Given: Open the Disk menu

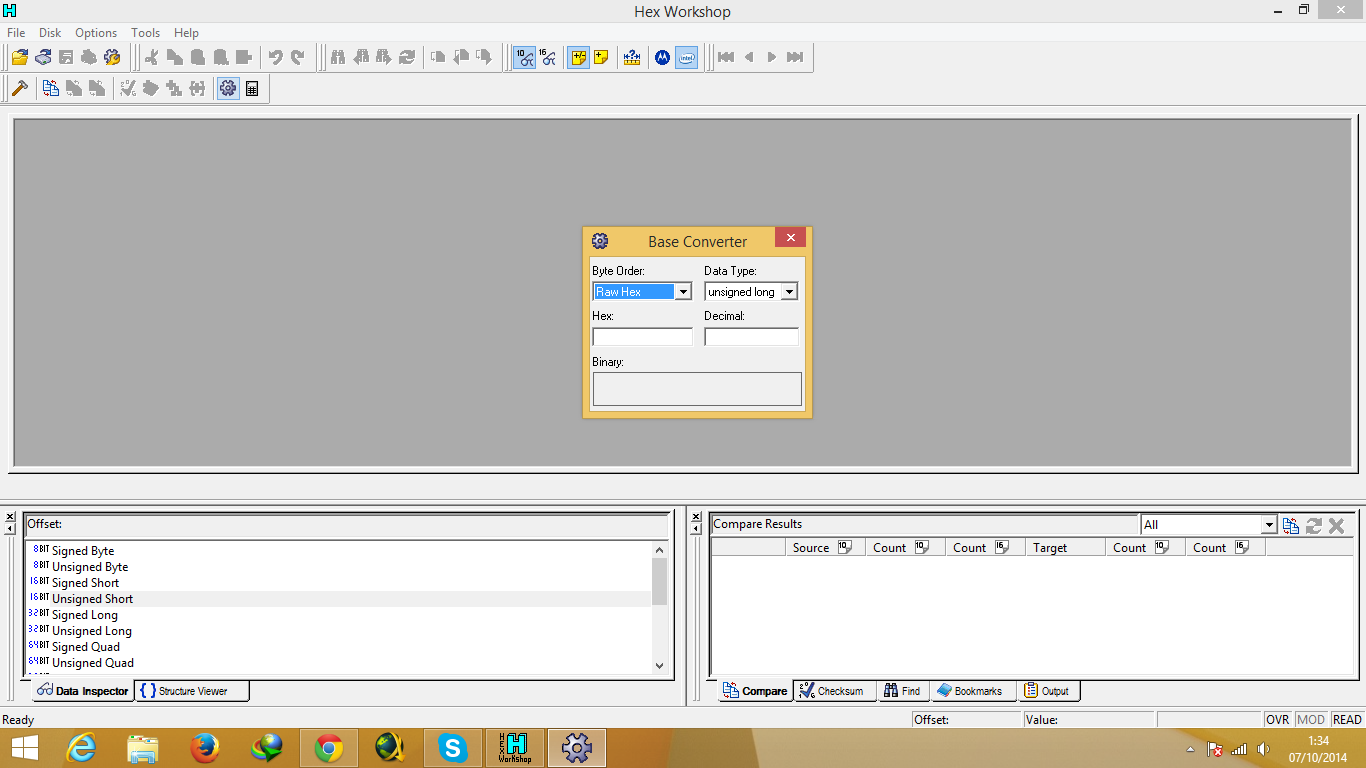Looking at the screenshot, I should point(50,33).
